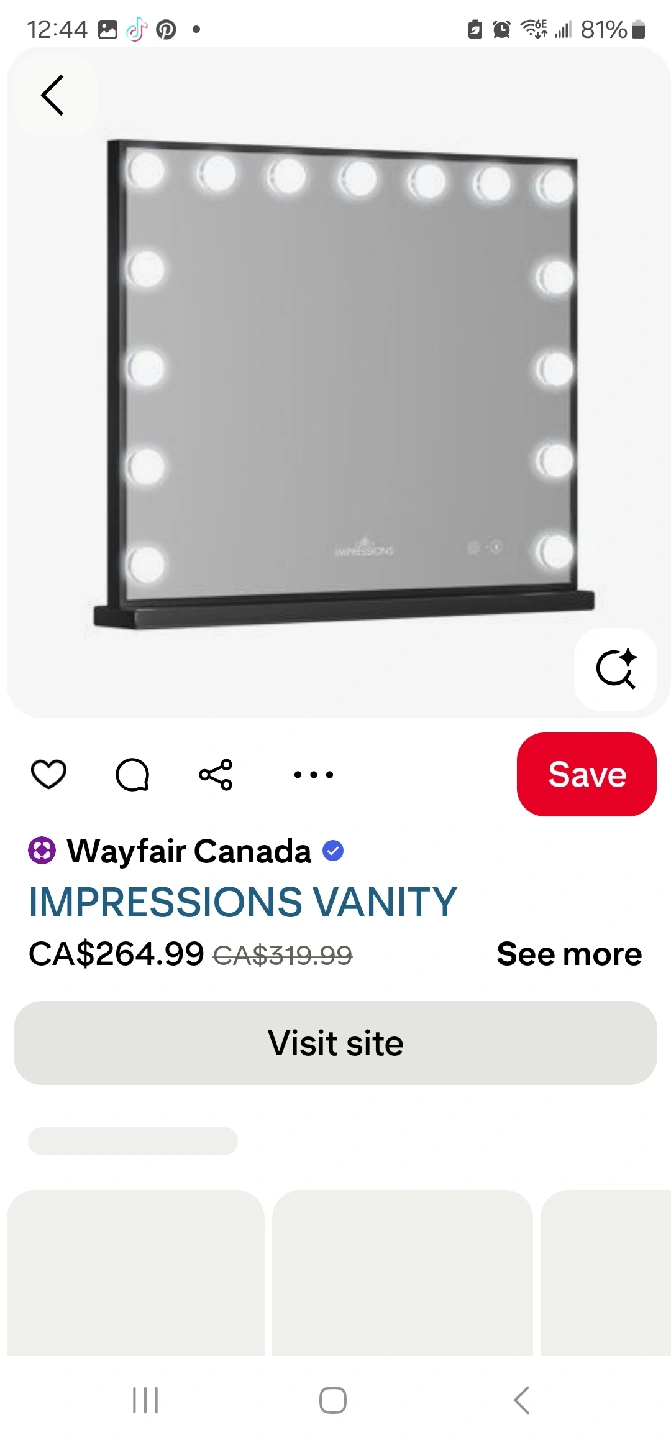Open the Wayfair Canada profile avatar
The width and height of the screenshot is (671, 1440).
click(42, 851)
